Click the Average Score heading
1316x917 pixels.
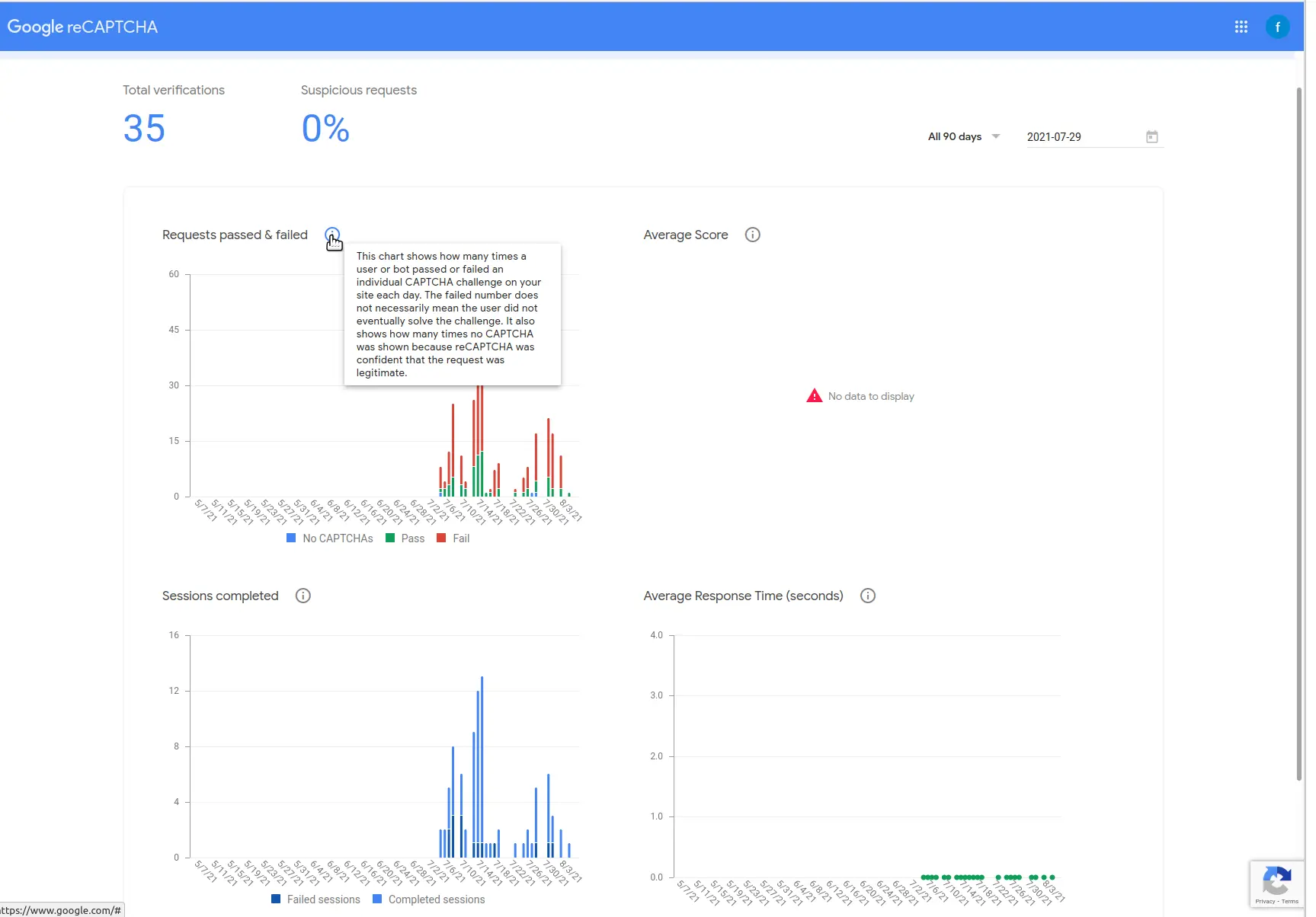coord(686,235)
